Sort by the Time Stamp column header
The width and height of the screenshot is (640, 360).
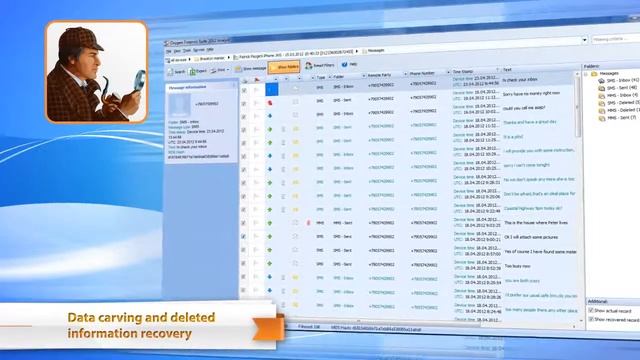[475, 71]
